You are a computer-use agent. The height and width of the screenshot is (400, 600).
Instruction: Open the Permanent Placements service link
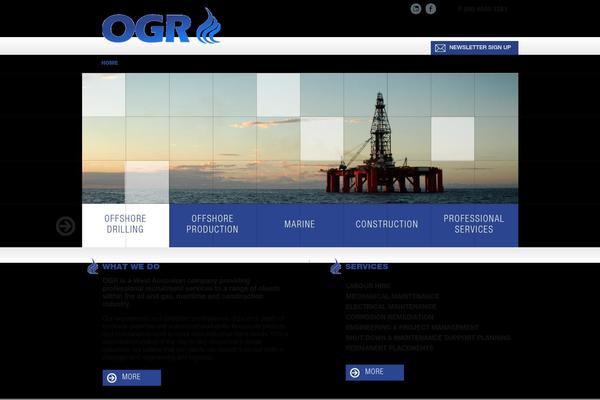tap(390, 348)
